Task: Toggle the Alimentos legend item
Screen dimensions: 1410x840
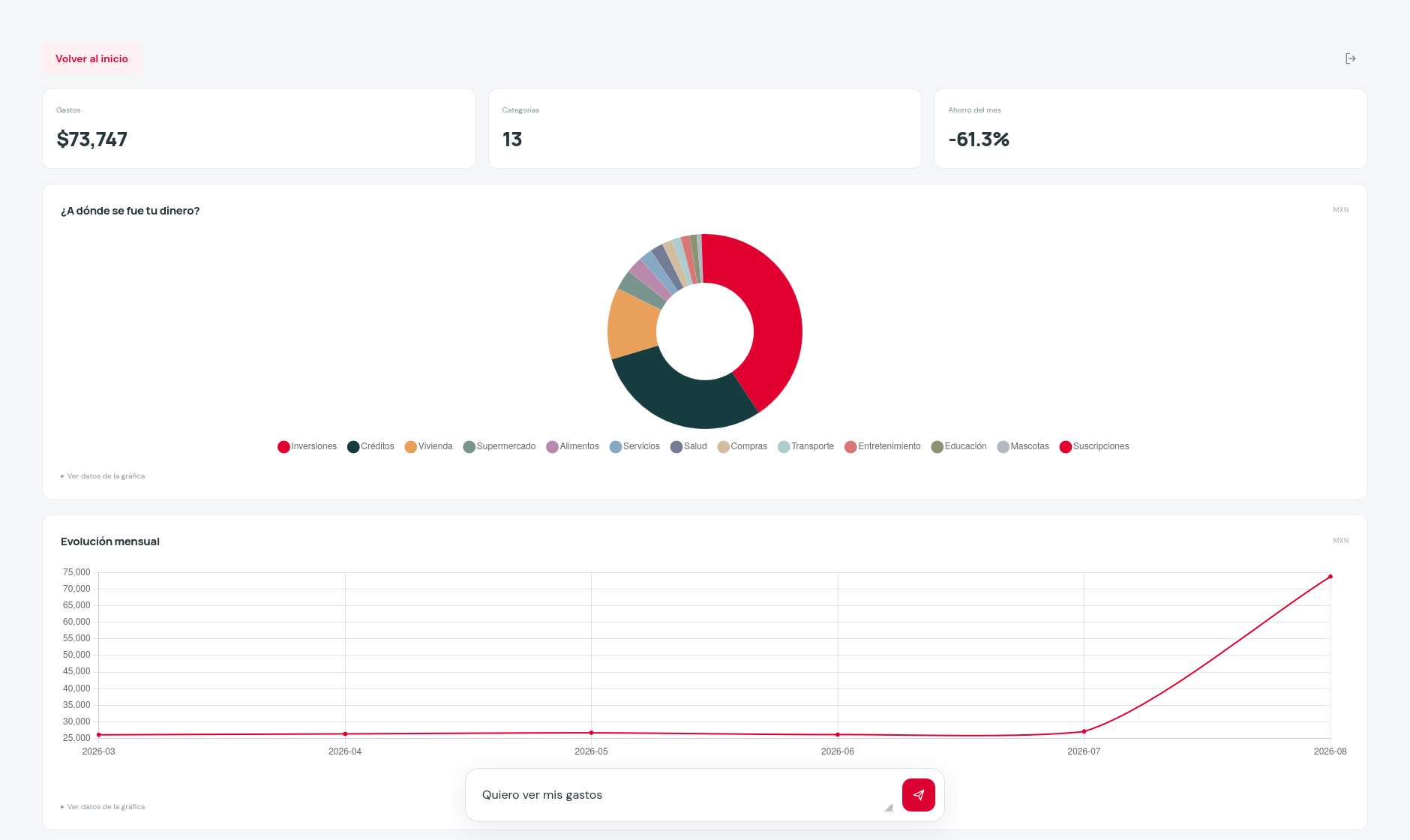Action: pos(573,446)
